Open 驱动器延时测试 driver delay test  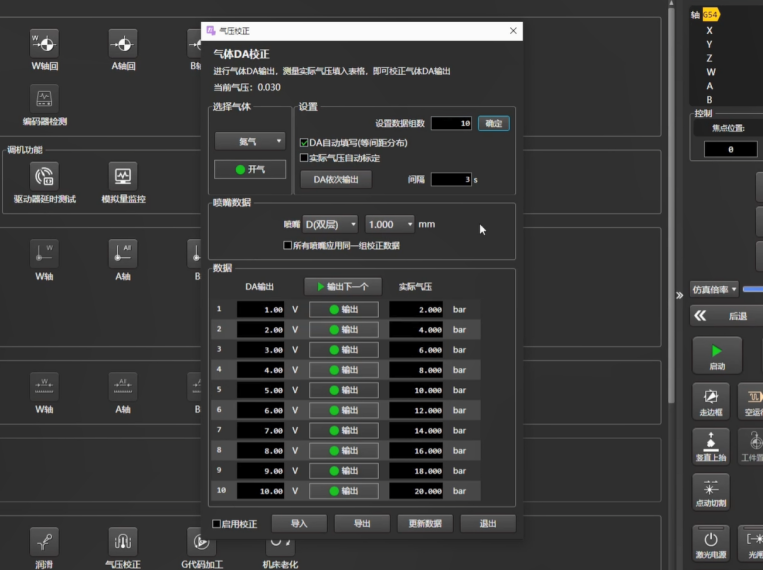(x=45, y=176)
